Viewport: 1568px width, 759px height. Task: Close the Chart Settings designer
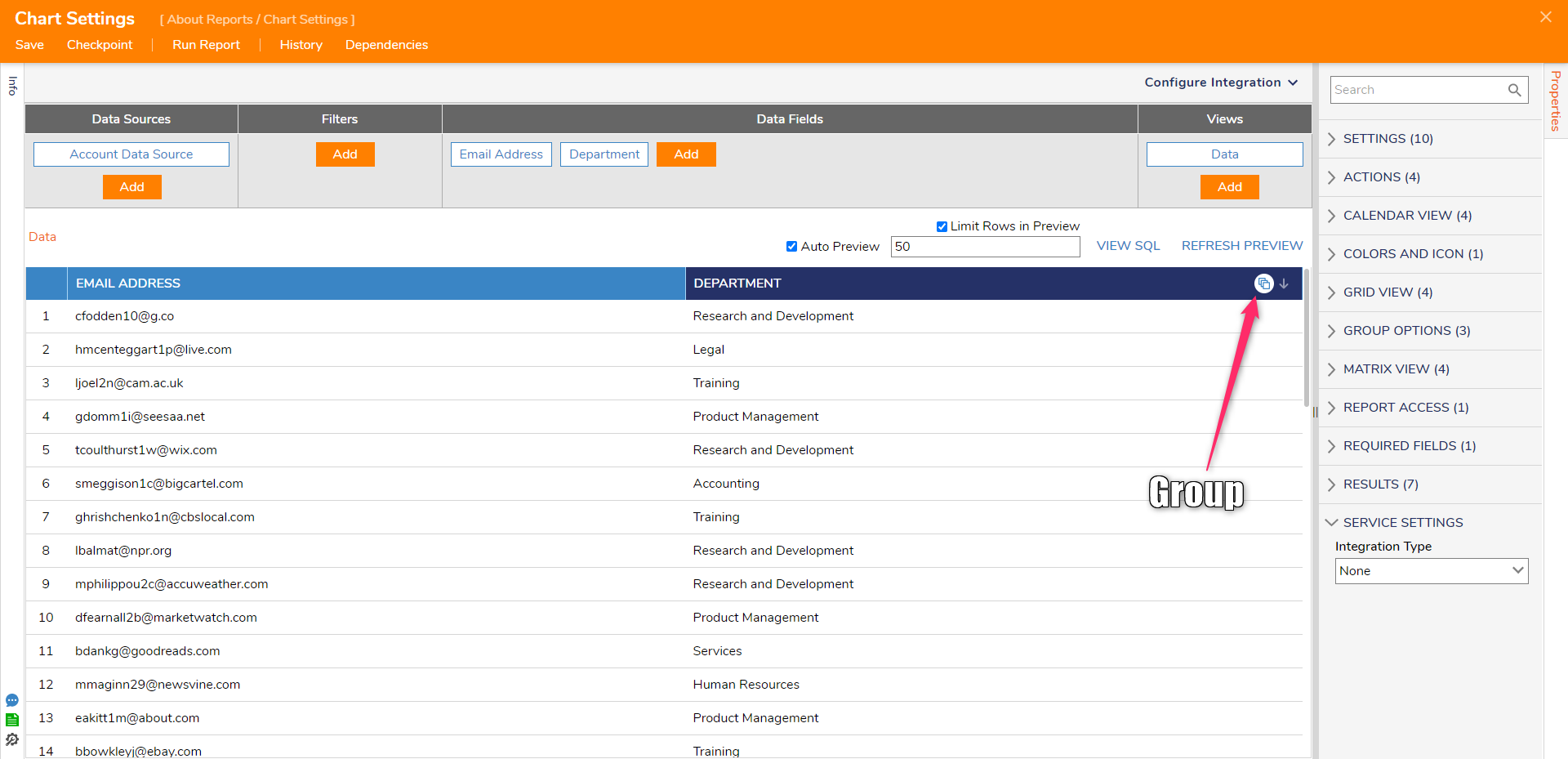pyautogui.click(x=1545, y=17)
